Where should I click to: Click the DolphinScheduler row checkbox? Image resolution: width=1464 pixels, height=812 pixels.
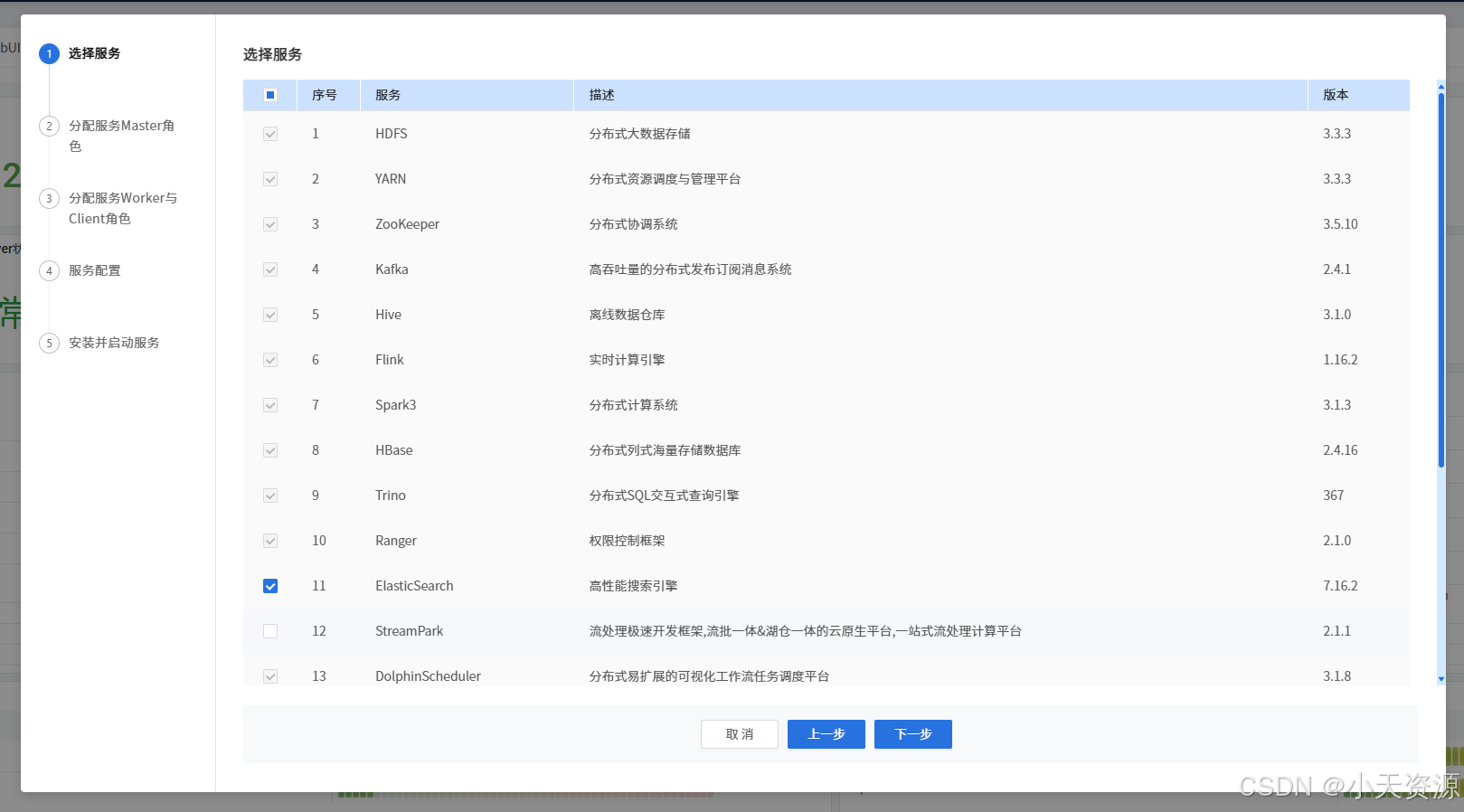point(270,676)
